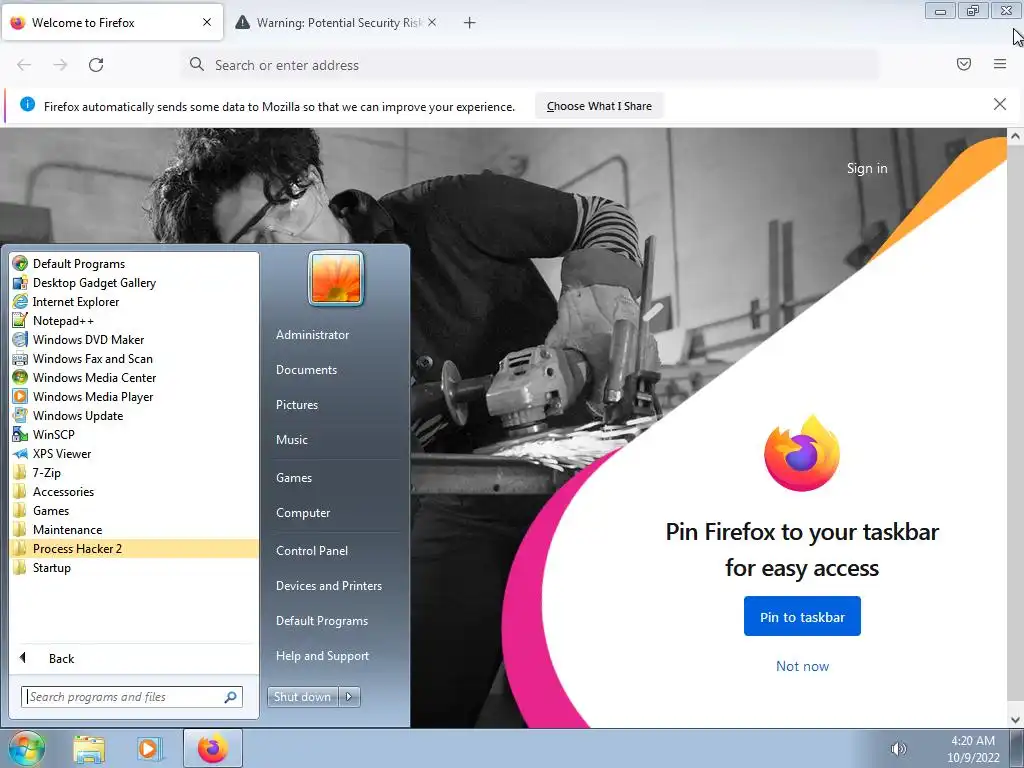1024x768 pixels.
Task: Click the flower user account picture
Action: coord(336,279)
